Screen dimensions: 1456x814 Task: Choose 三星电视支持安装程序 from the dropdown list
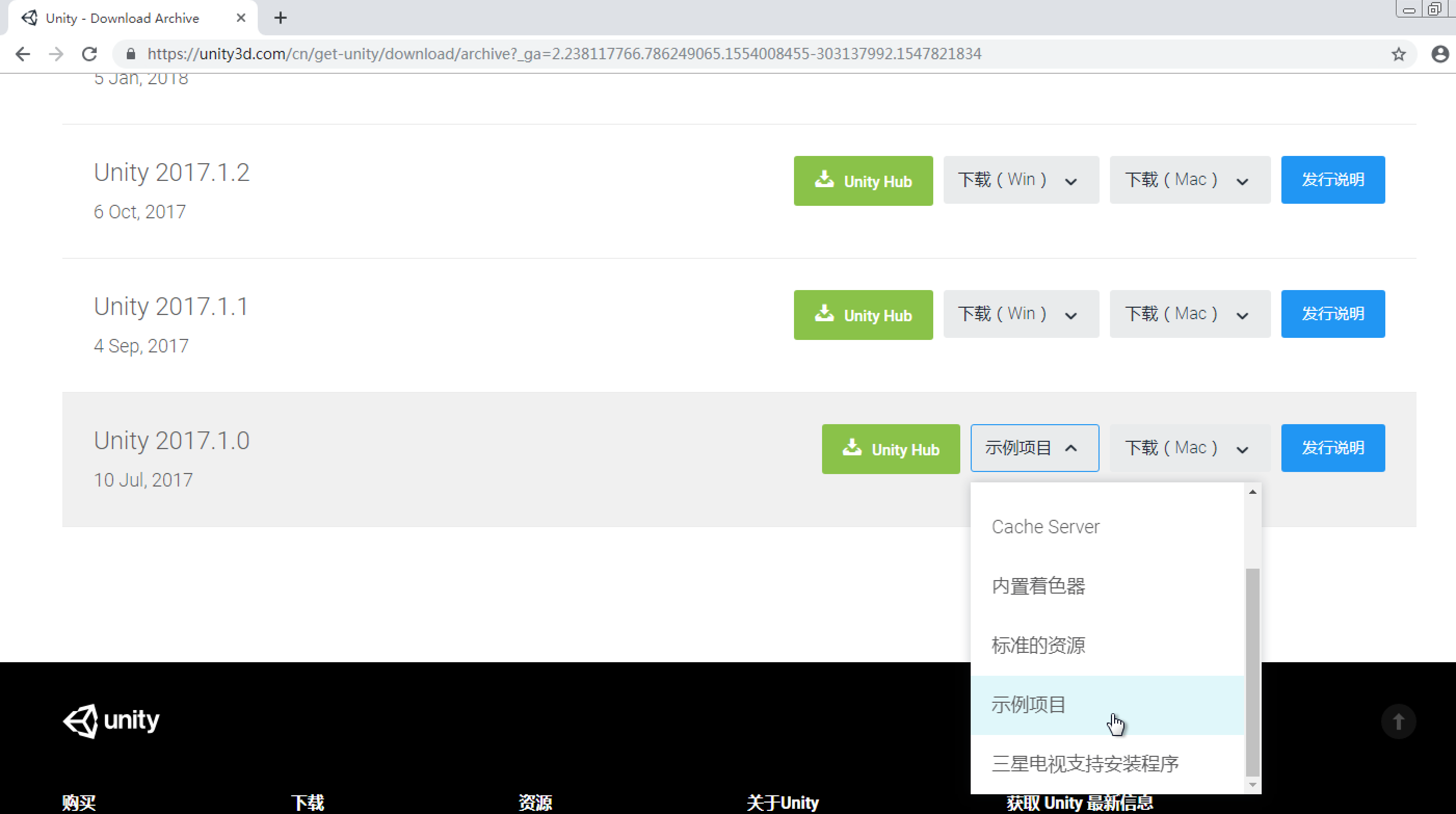[x=1107, y=764]
